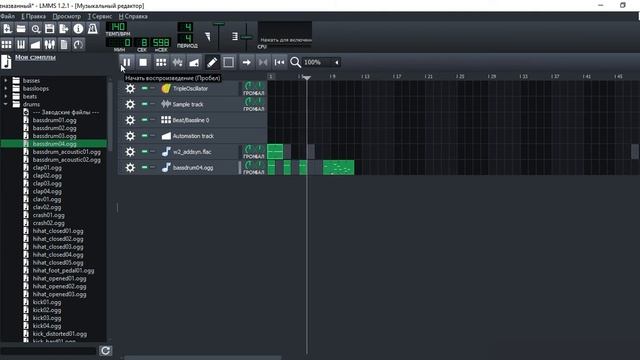The width and height of the screenshot is (640, 360).
Task: Open an existing project with the folder icon
Action: pos(21,29)
